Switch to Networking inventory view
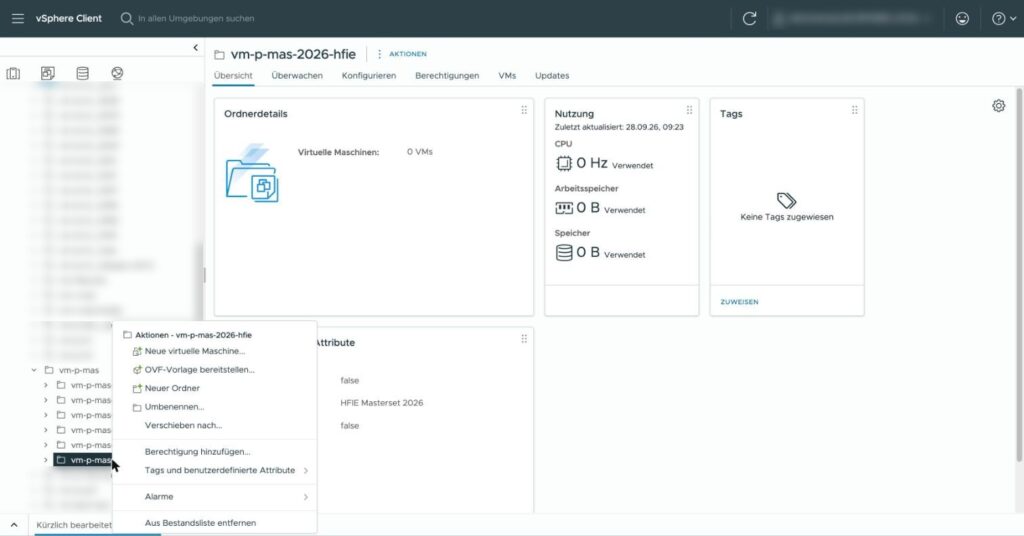Screen dimensions: 1024x536 tap(117, 73)
